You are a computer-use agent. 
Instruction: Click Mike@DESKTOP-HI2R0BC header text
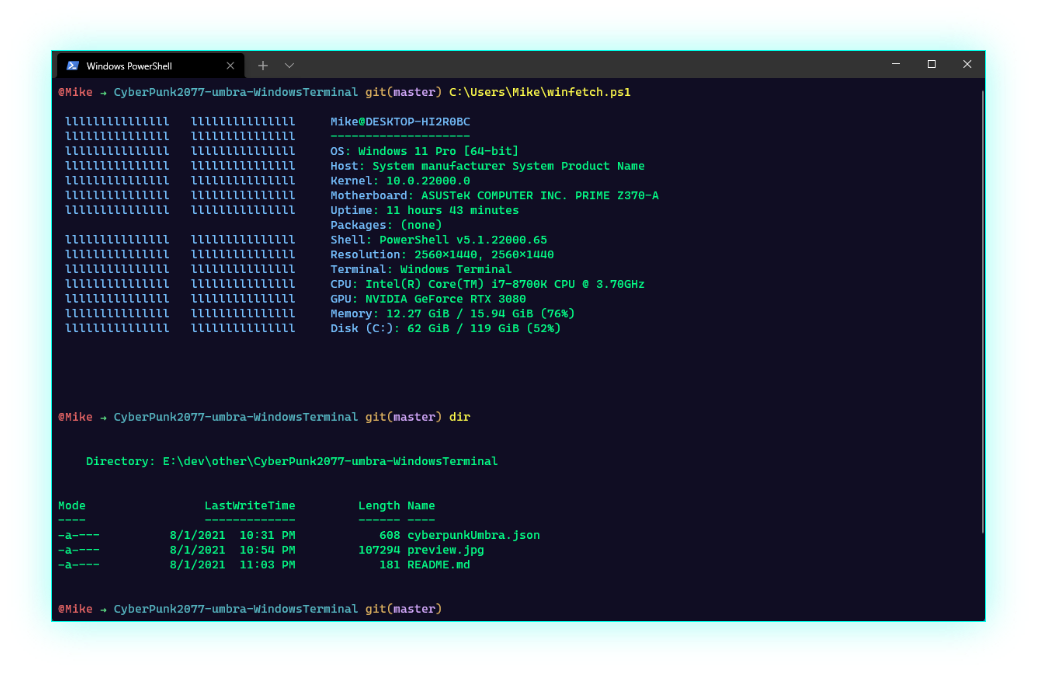pos(400,122)
